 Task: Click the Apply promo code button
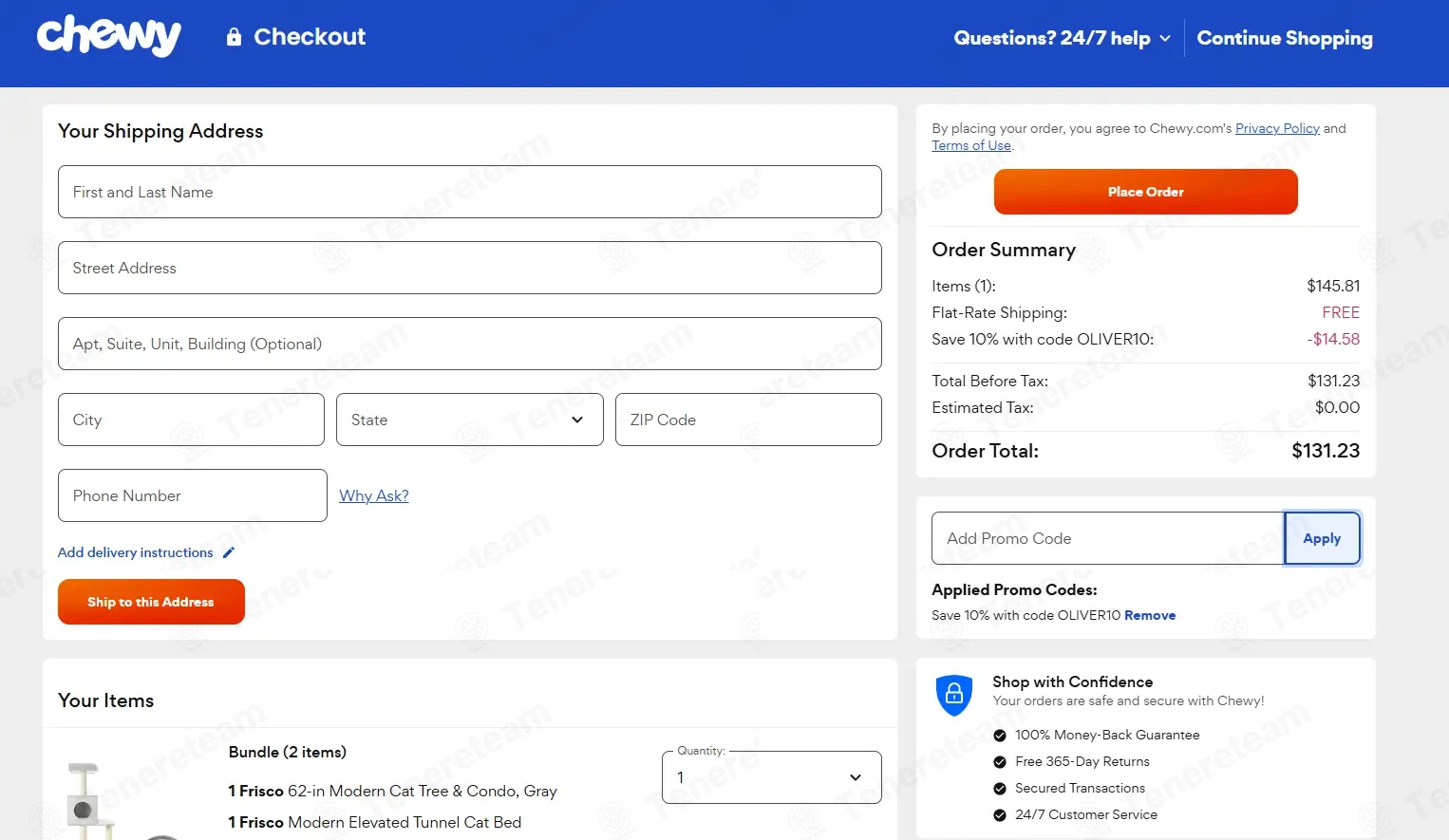pyautogui.click(x=1322, y=538)
